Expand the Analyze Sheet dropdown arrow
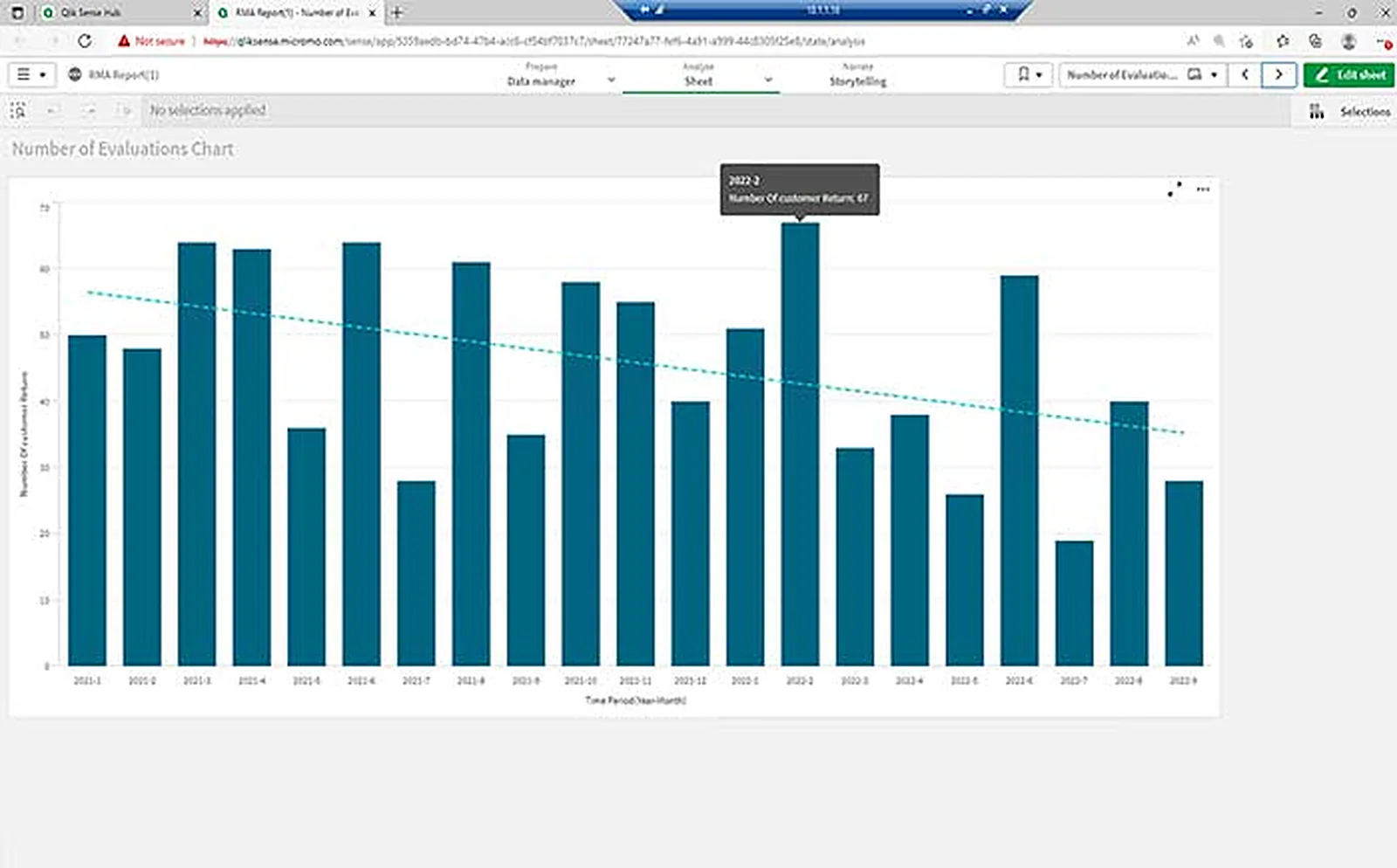This screenshot has width=1397, height=868. click(x=768, y=80)
